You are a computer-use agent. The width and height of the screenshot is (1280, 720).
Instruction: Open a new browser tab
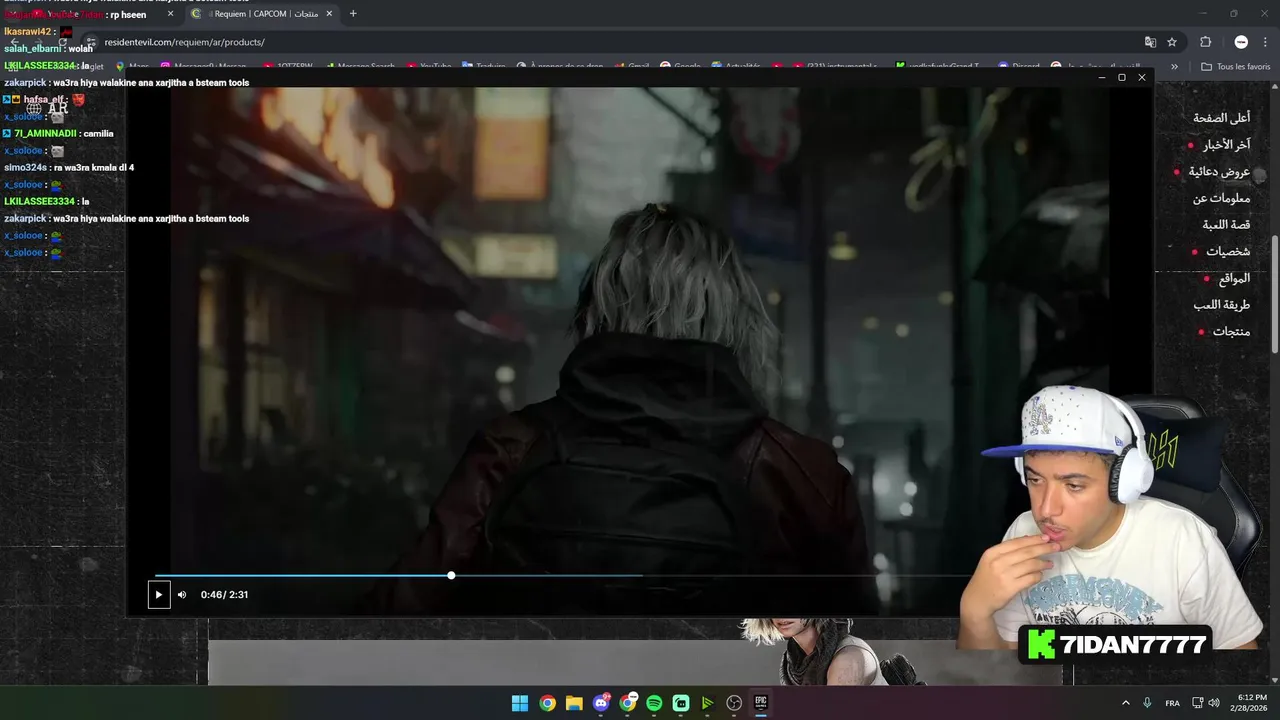point(353,14)
